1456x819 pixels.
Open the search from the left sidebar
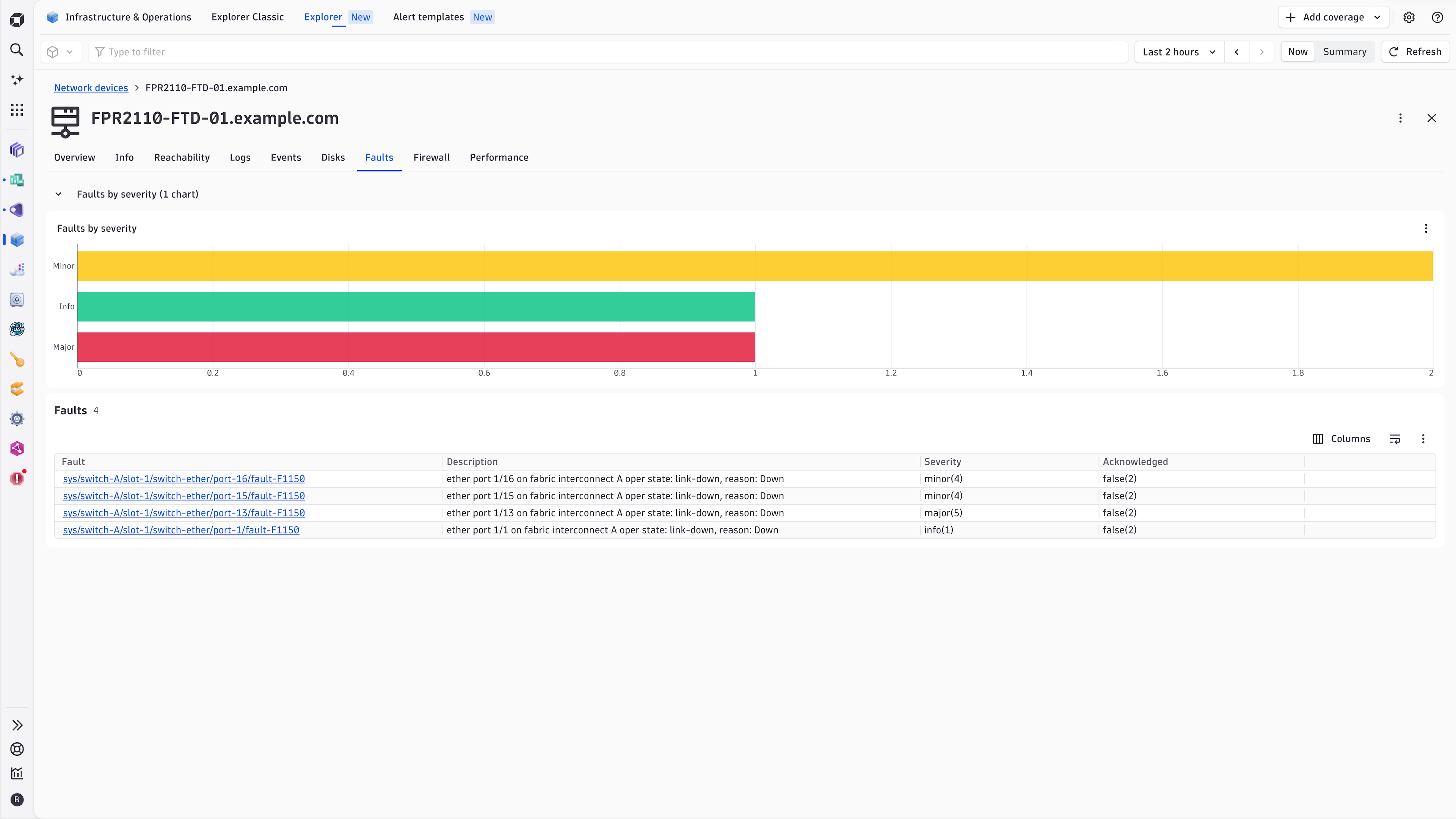tap(17, 50)
